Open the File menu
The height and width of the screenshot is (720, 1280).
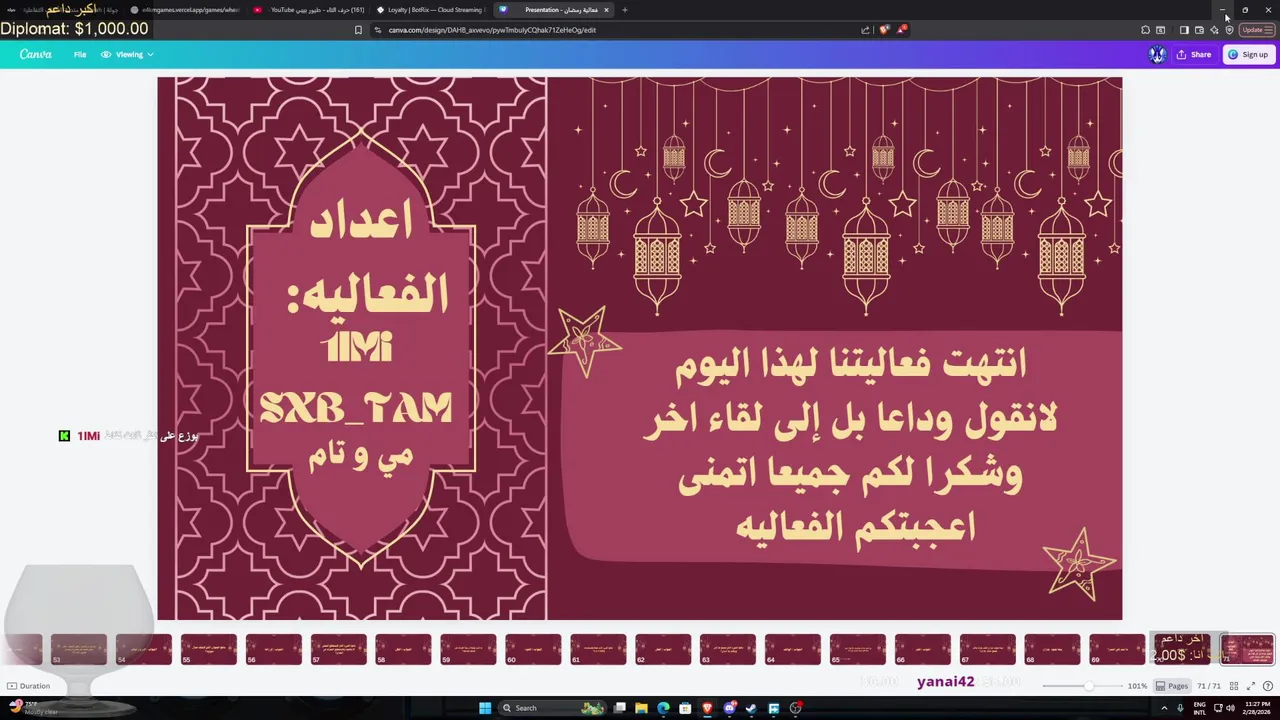pos(80,54)
